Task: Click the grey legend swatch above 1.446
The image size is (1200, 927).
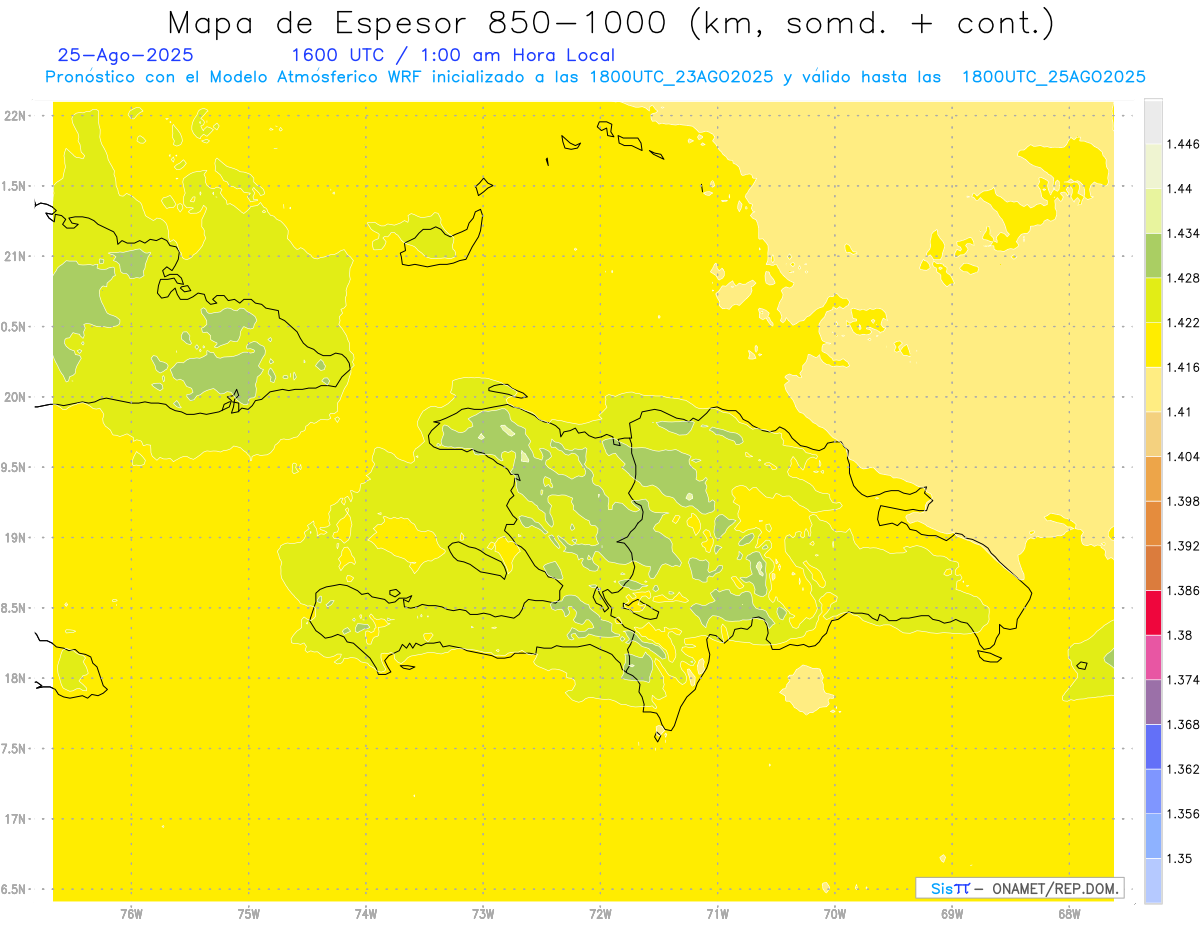Action: [x=1153, y=122]
